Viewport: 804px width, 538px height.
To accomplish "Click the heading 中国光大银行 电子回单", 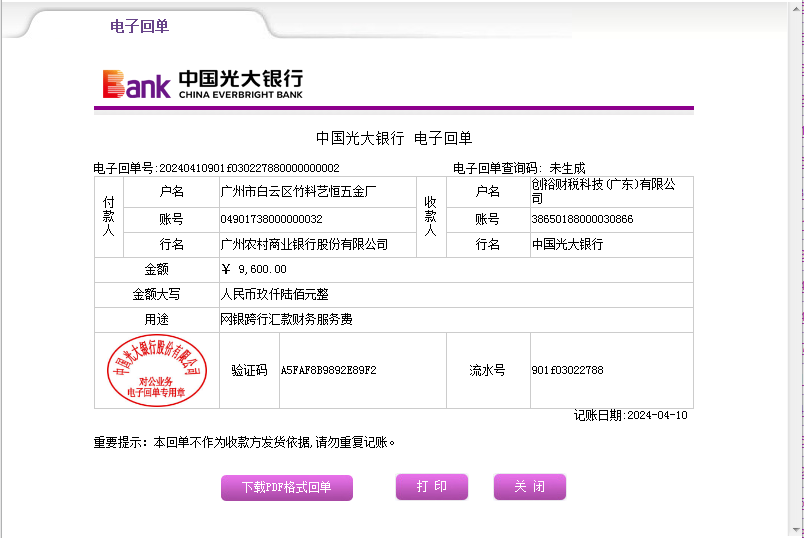I will point(394,138).
